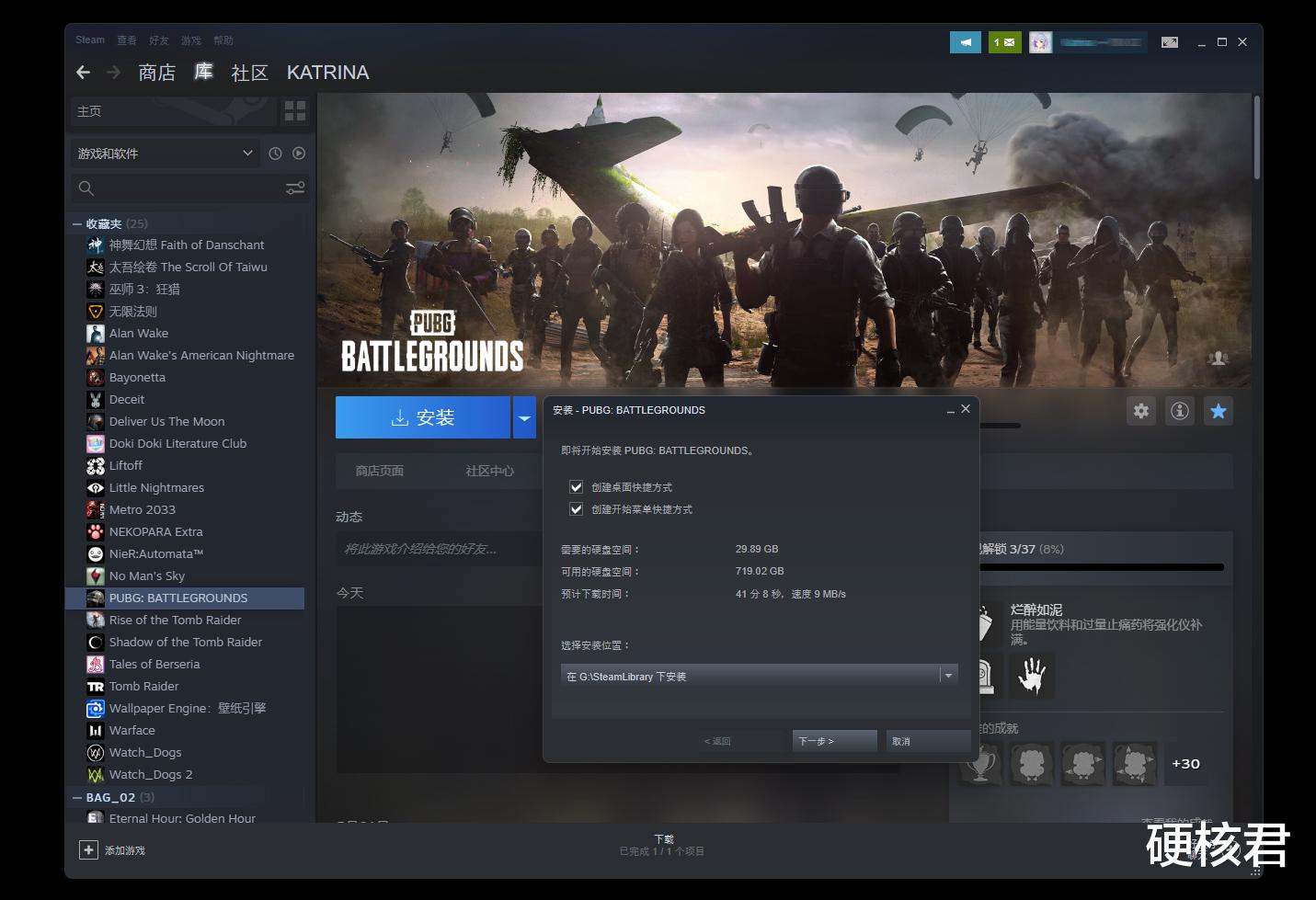Open the install button dropdown arrow
1316x900 pixels.
coord(524,418)
